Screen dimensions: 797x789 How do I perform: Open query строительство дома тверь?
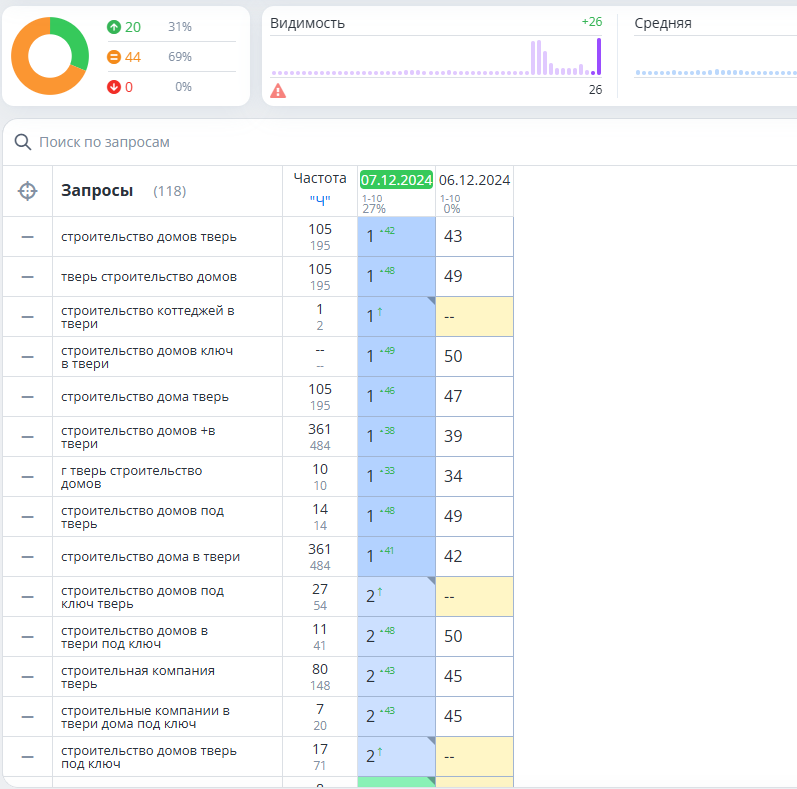145,397
